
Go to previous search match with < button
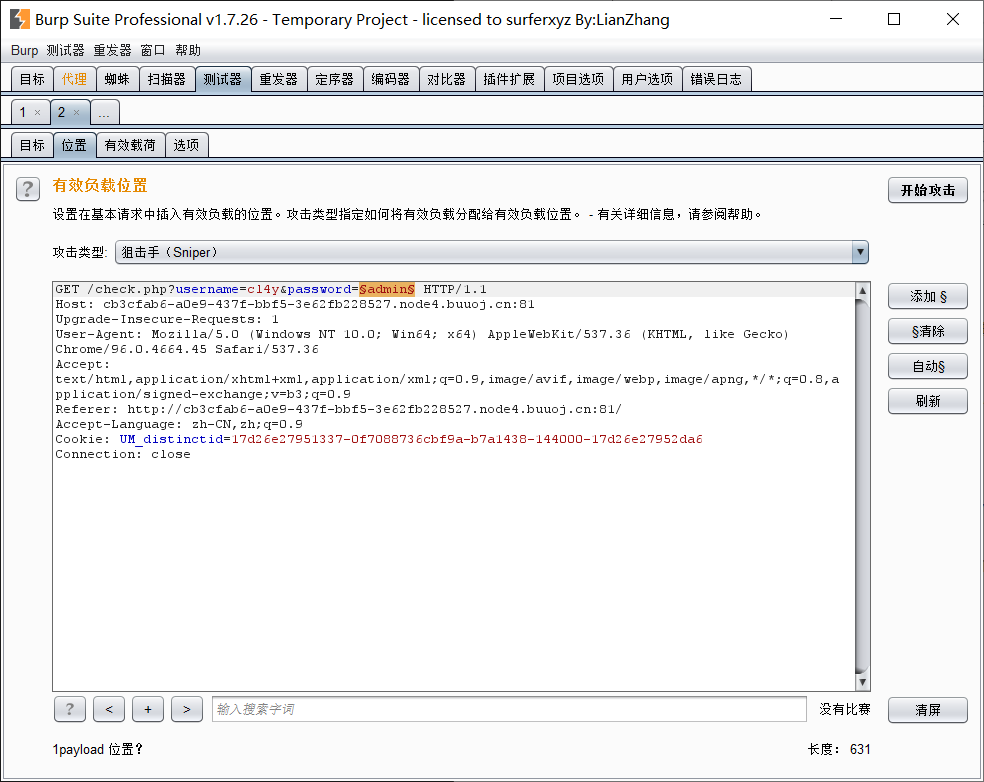pos(109,709)
